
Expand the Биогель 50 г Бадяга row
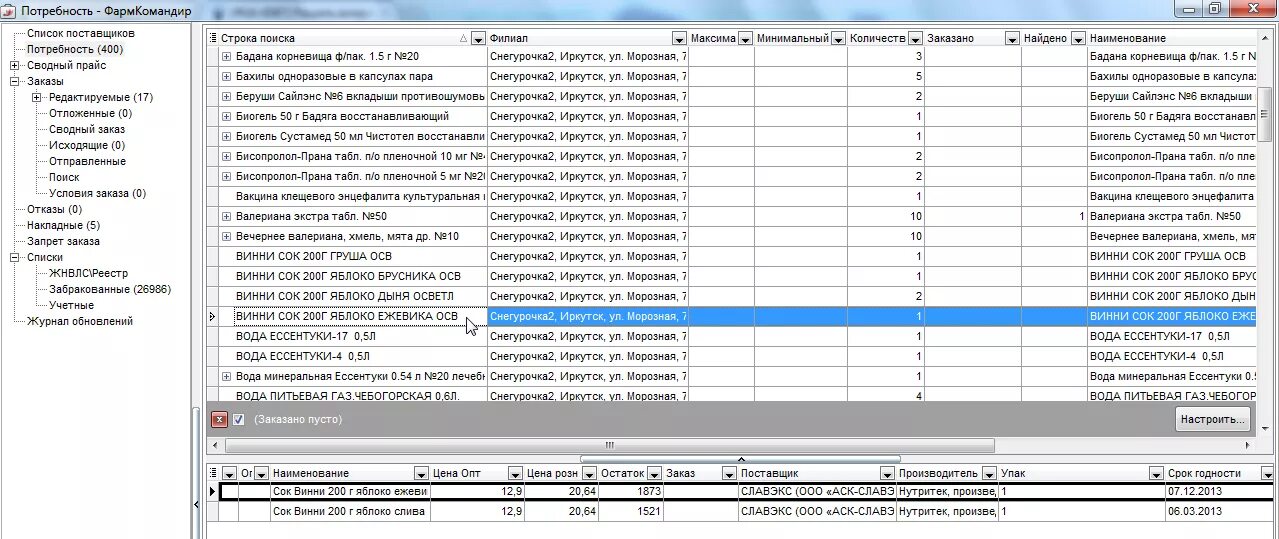click(x=226, y=116)
